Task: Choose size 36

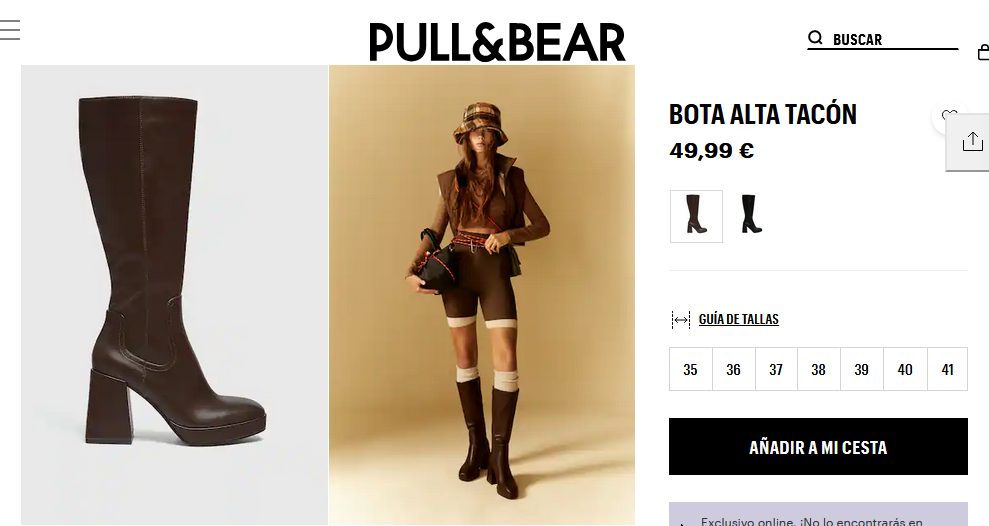Action: pos(734,370)
